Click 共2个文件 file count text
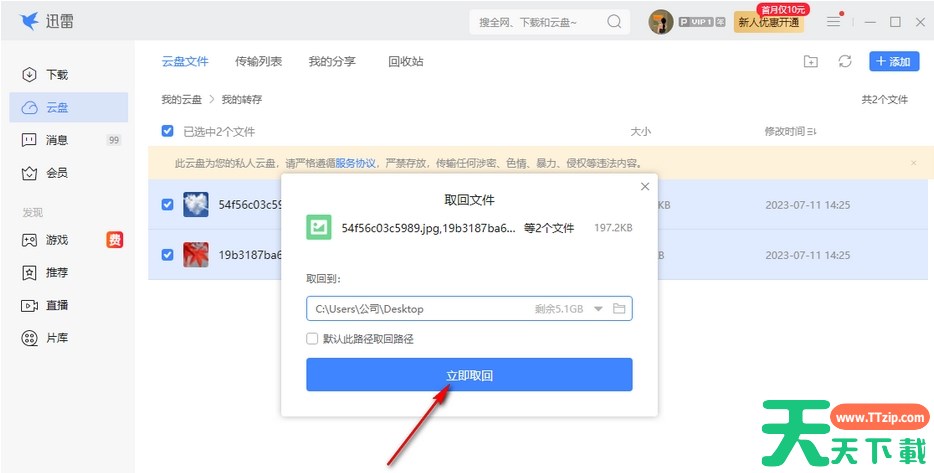This screenshot has width=934, height=473. pyautogui.click(x=885, y=99)
